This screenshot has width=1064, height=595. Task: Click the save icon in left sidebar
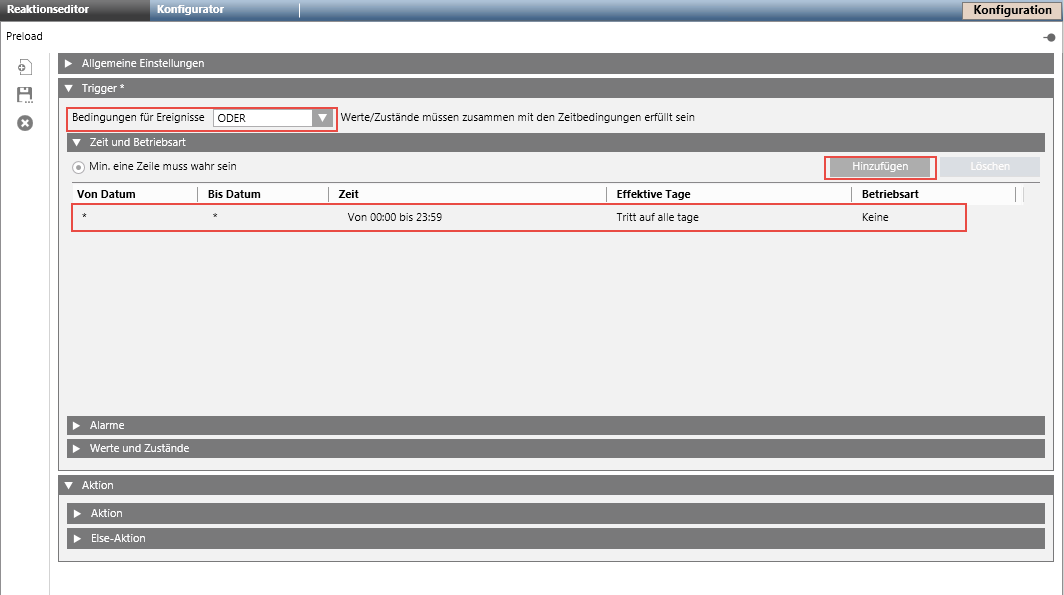(x=25, y=95)
